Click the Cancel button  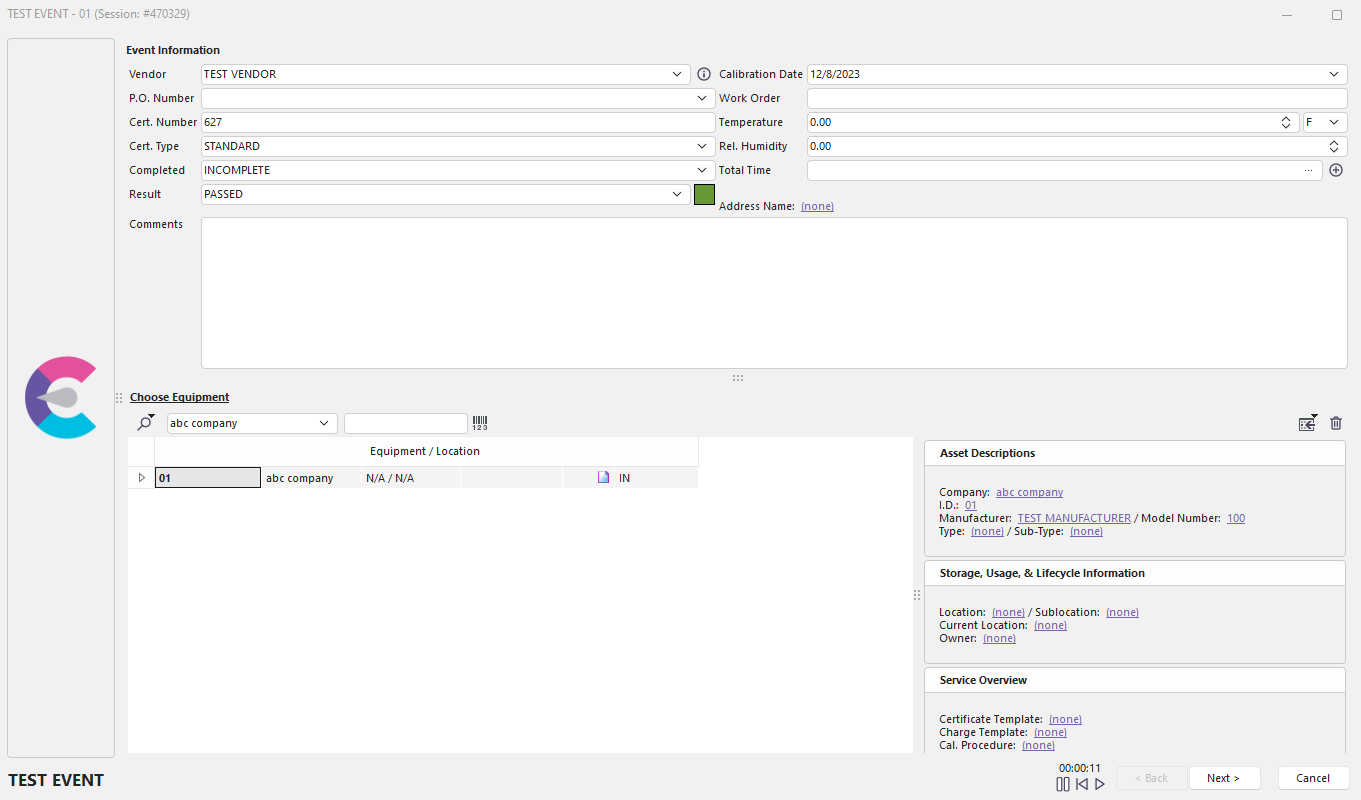pos(1312,778)
